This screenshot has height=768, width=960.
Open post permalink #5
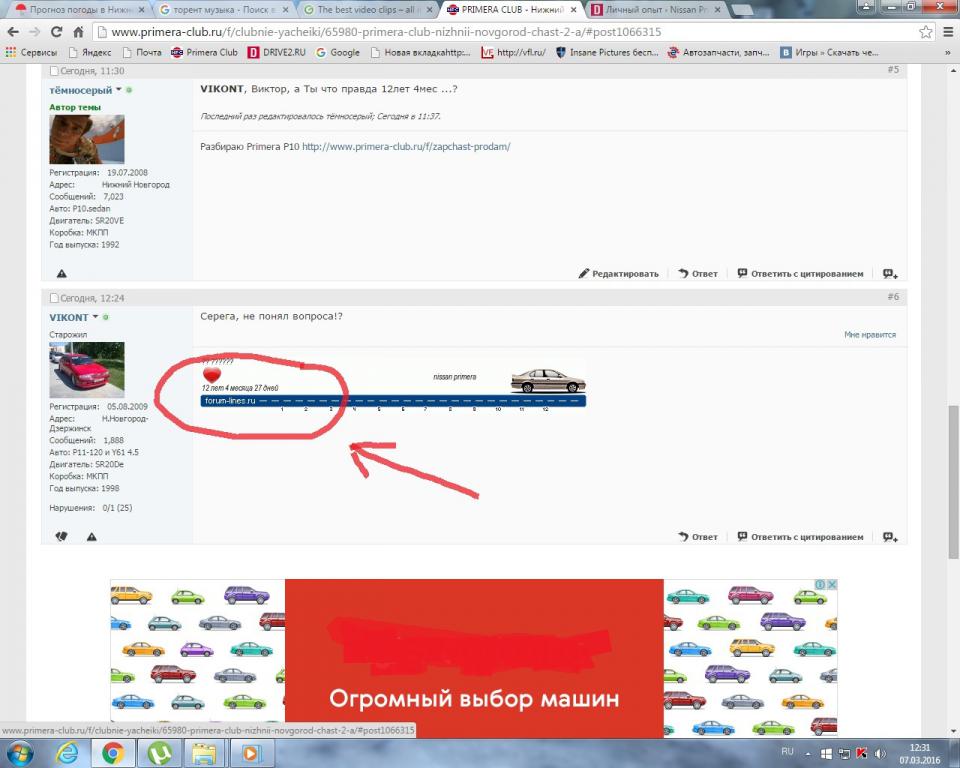click(893, 70)
